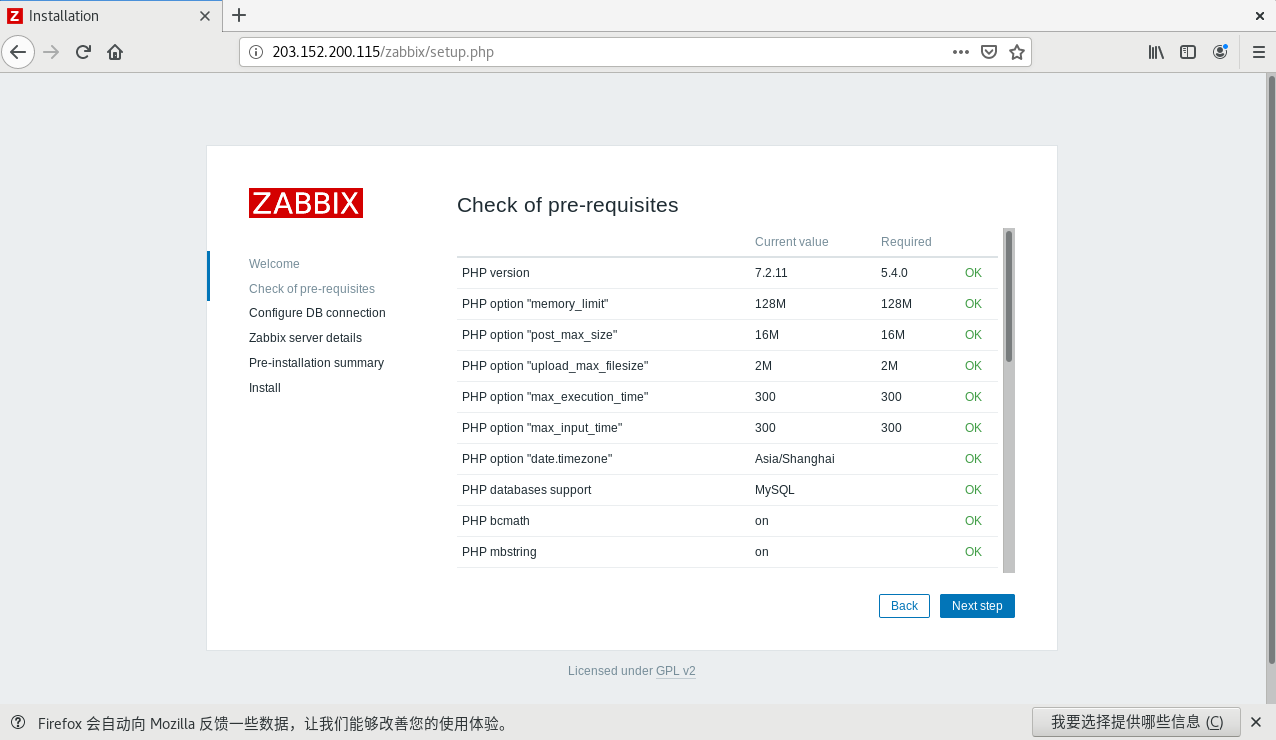Click the Next step button
Image resolution: width=1276 pixels, height=740 pixels.
tap(977, 606)
